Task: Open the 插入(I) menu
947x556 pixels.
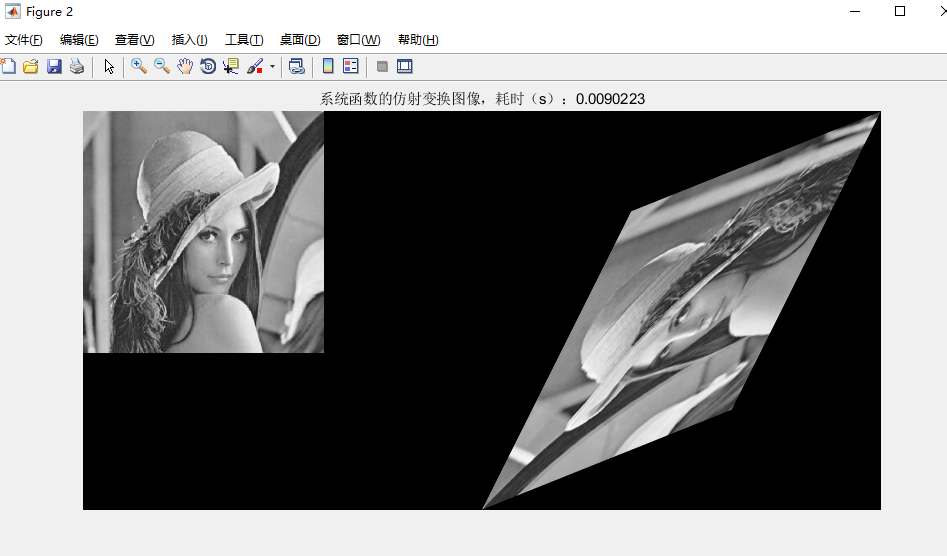Action: pyautogui.click(x=190, y=40)
